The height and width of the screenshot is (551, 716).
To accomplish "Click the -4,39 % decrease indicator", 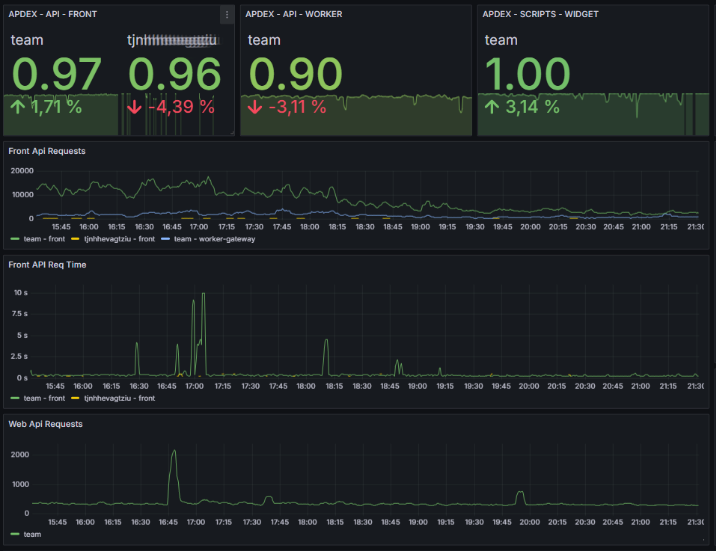I will coord(181,107).
